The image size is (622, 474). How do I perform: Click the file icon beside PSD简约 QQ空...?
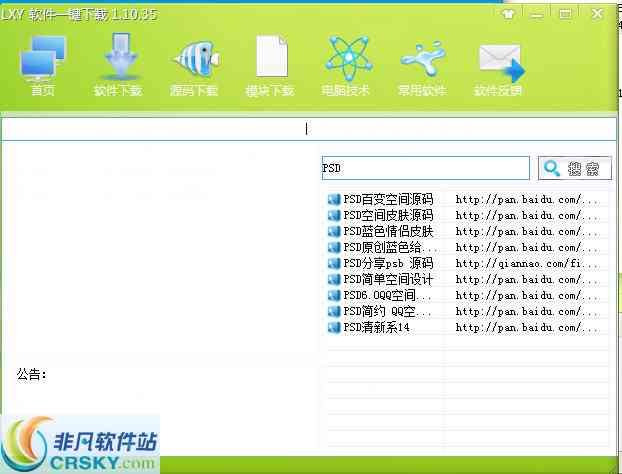pos(334,311)
